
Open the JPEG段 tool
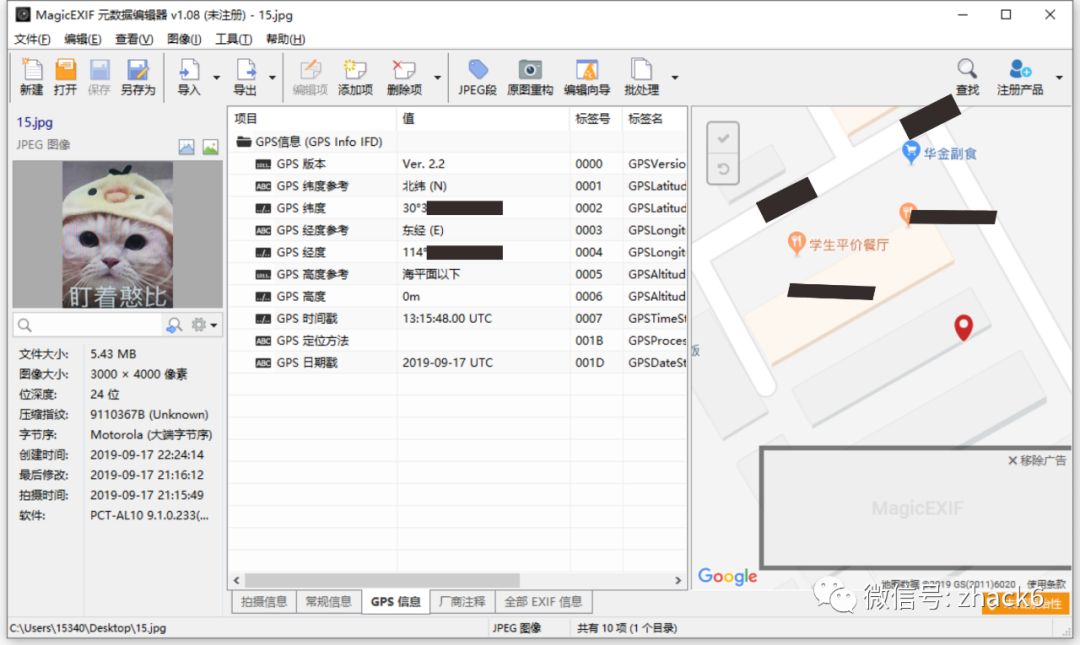click(477, 76)
